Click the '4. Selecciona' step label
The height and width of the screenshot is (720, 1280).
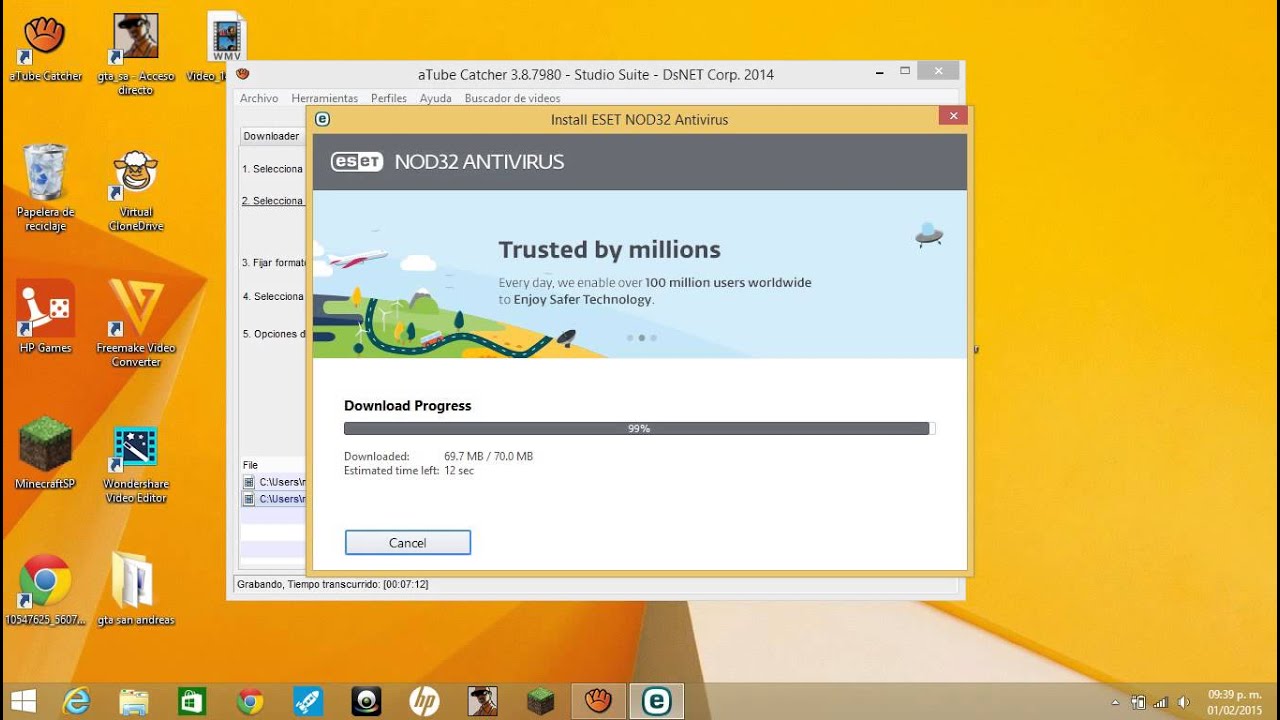[x=272, y=296]
